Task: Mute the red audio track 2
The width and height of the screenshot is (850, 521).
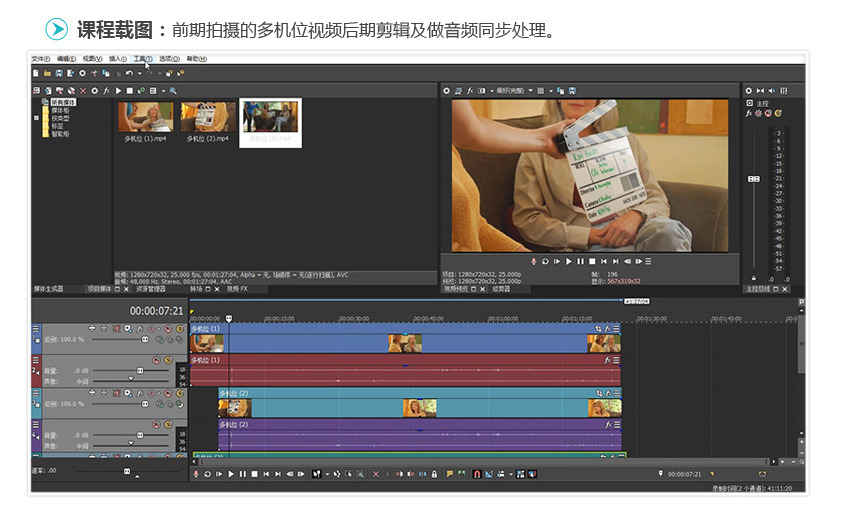Action: click(157, 360)
